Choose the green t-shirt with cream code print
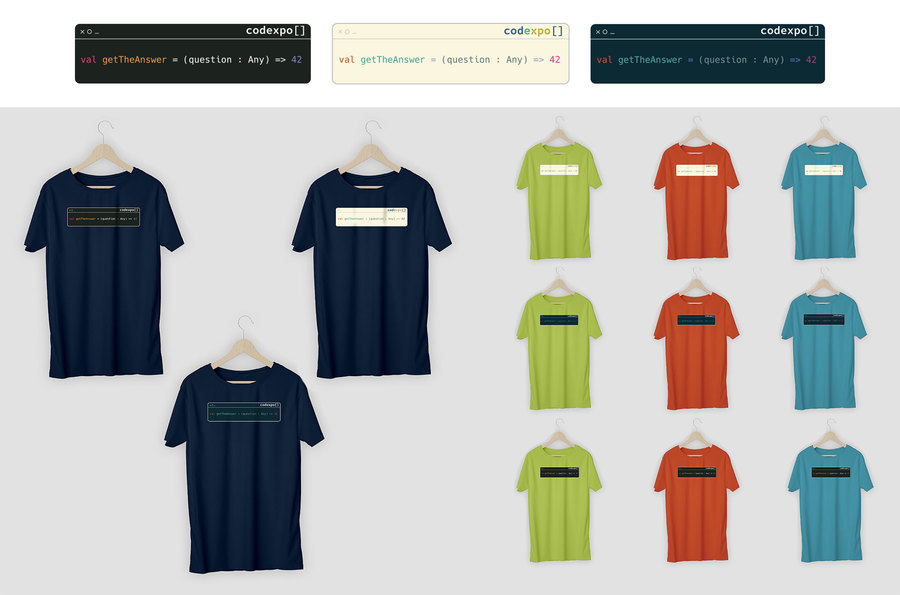The image size is (900, 595). (x=559, y=201)
